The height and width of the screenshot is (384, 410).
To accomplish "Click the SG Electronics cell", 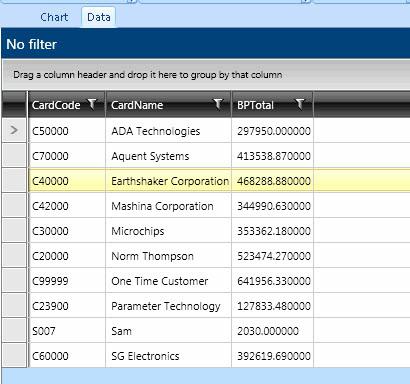I will [x=168, y=356].
